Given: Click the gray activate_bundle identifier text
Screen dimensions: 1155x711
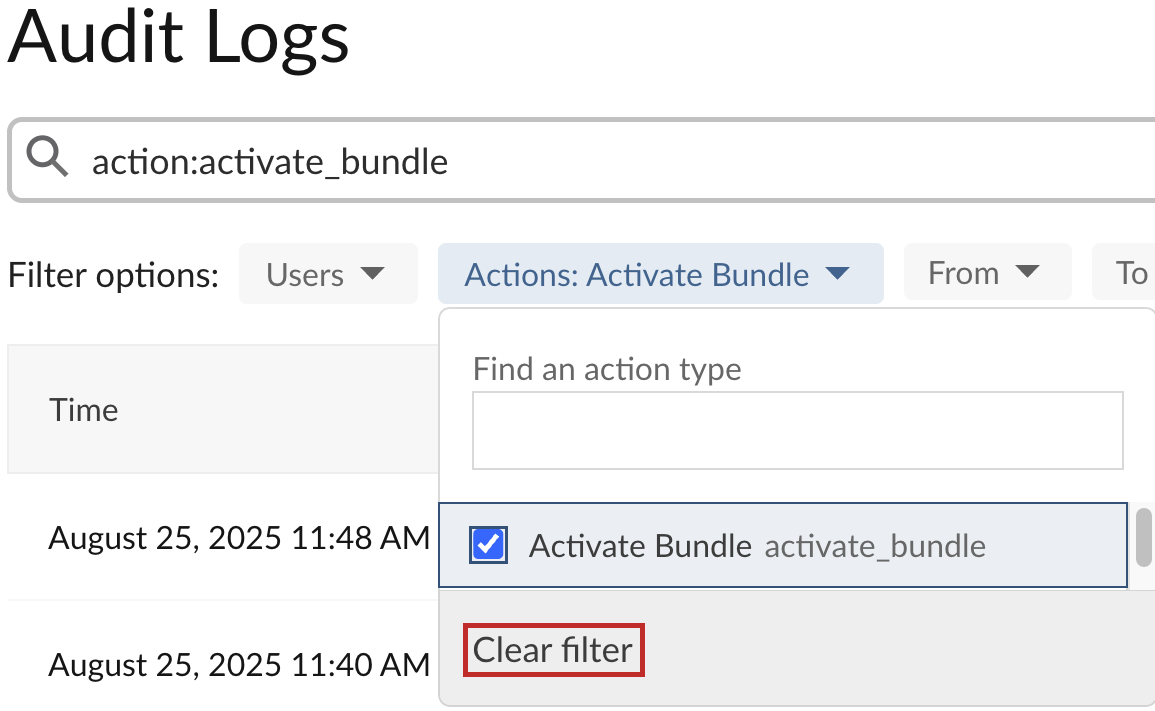Looking at the screenshot, I should [x=875, y=547].
